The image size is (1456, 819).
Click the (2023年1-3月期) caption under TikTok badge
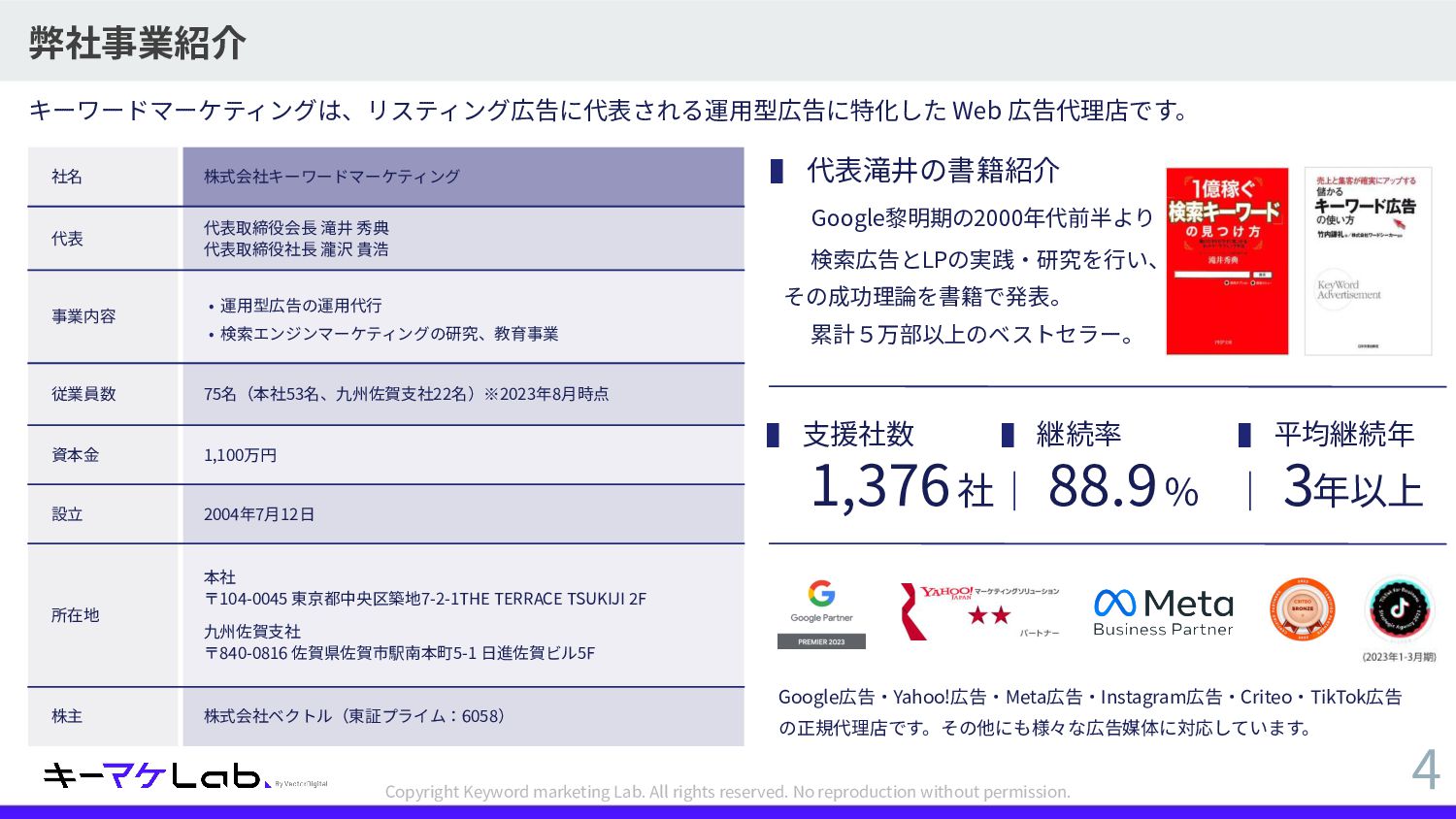click(x=1399, y=657)
